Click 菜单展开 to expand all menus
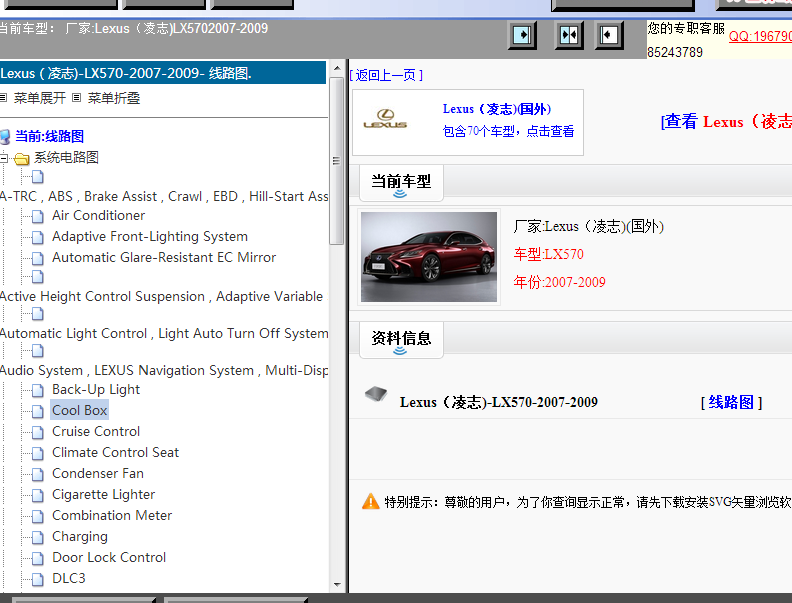This screenshot has height=603, width=792. point(40,98)
